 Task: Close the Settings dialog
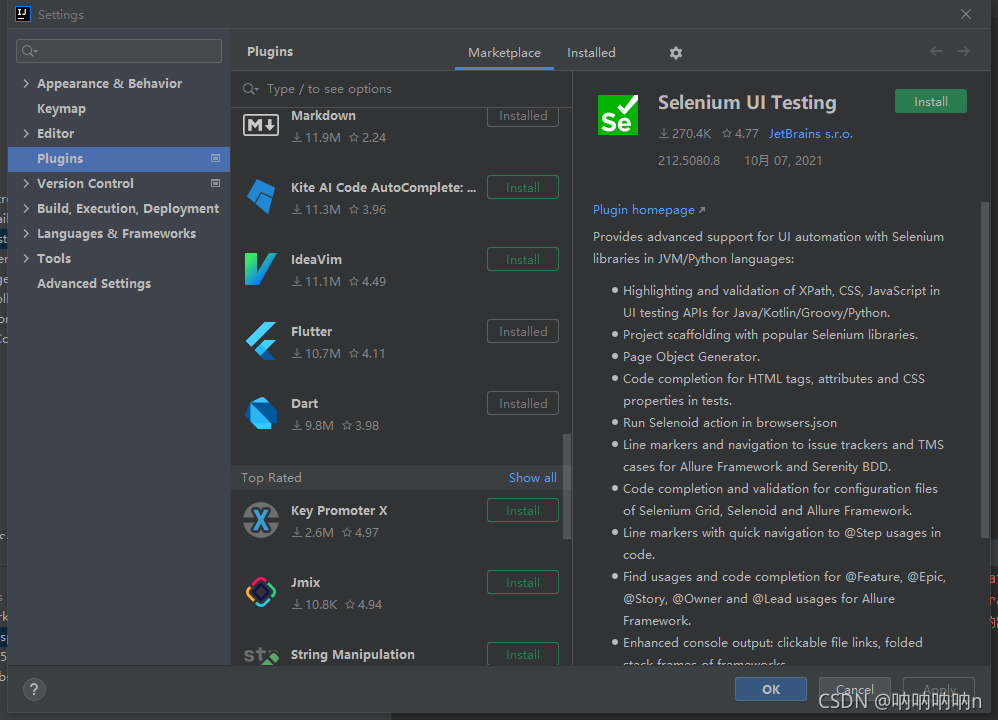coord(966,14)
